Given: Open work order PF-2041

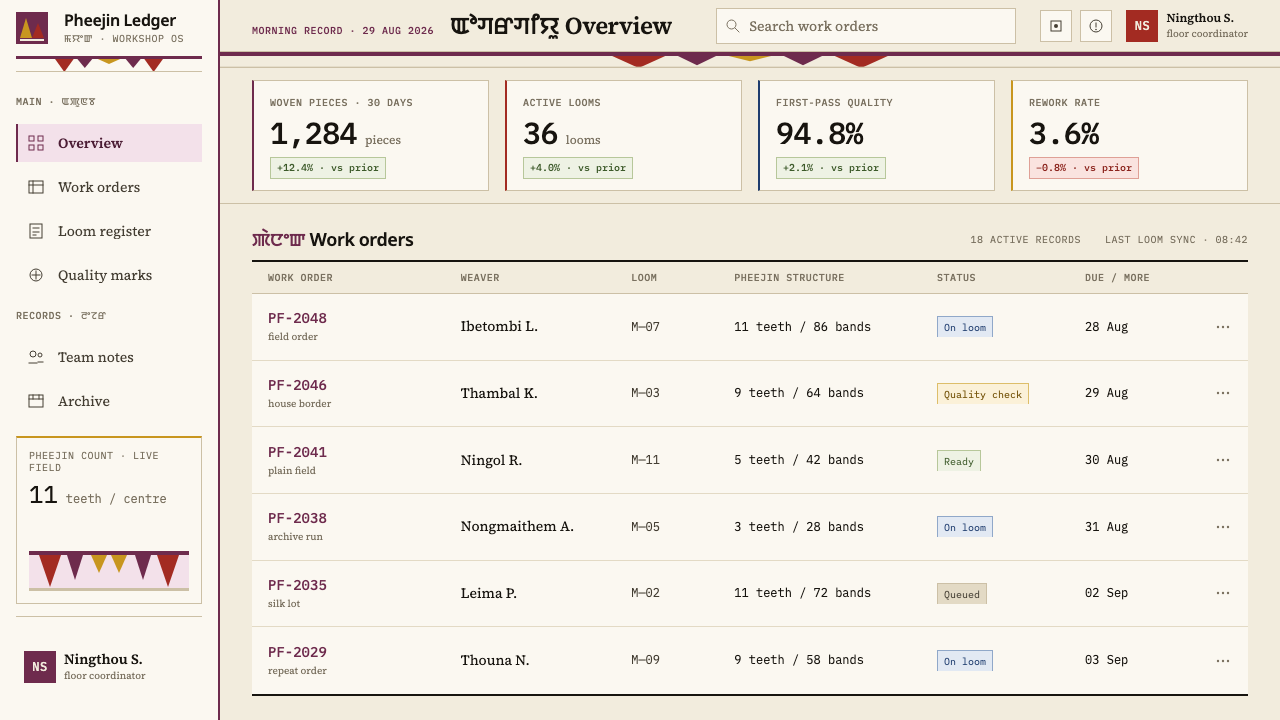Looking at the screenshot, I should point(297,452).
